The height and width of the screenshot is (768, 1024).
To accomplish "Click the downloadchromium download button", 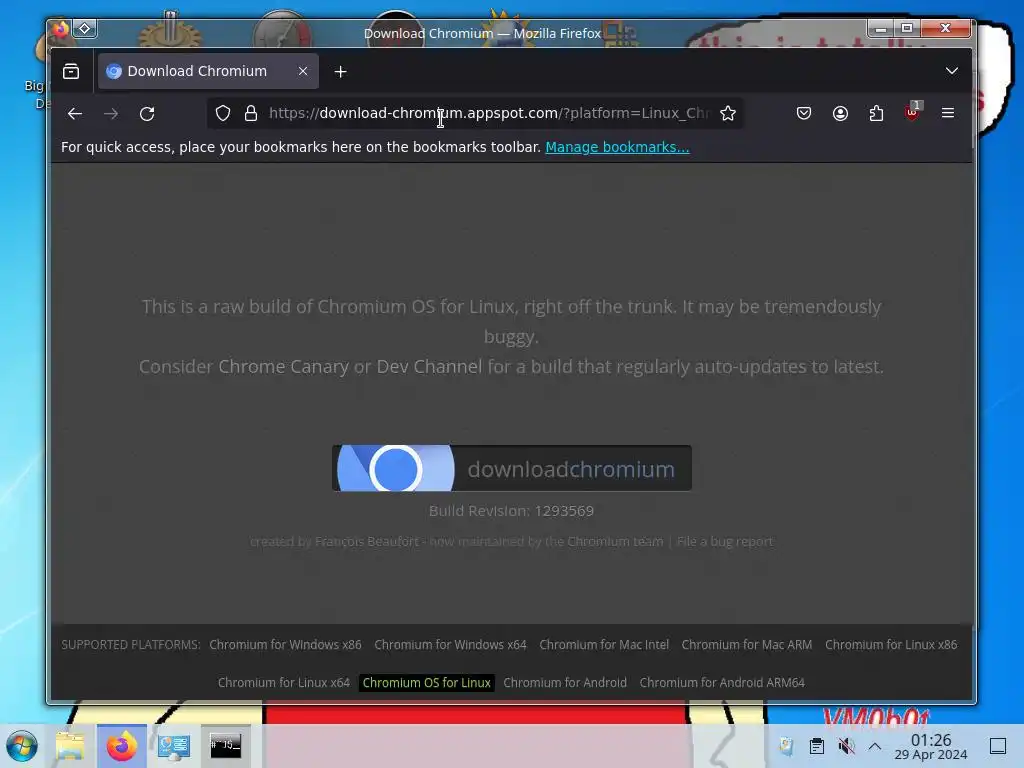I will coord(511,468).
